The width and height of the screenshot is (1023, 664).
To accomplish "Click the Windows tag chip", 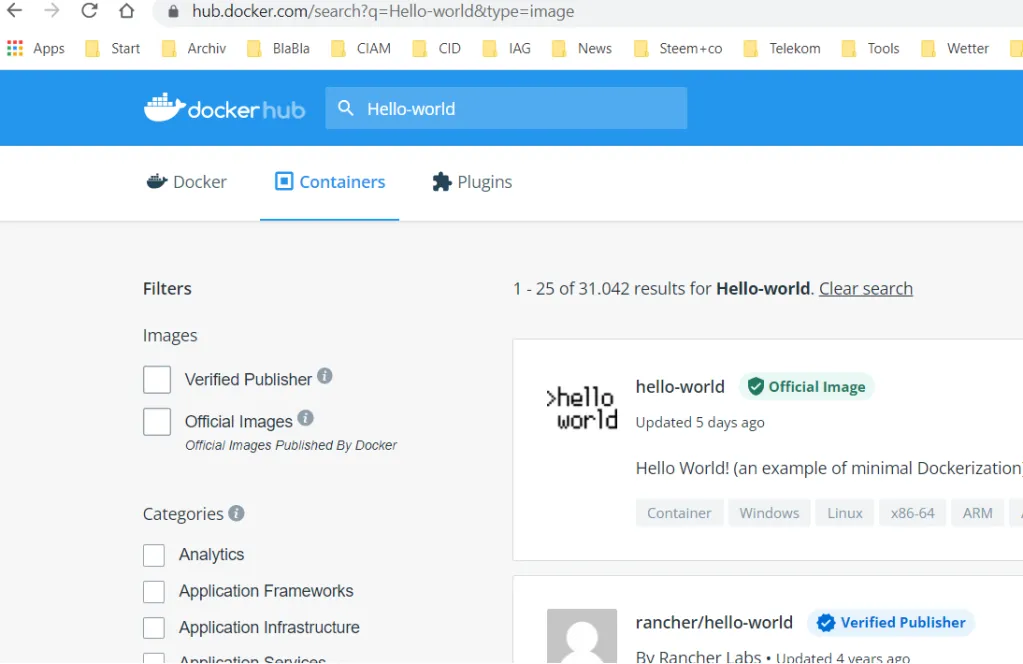I will (769, 513).
